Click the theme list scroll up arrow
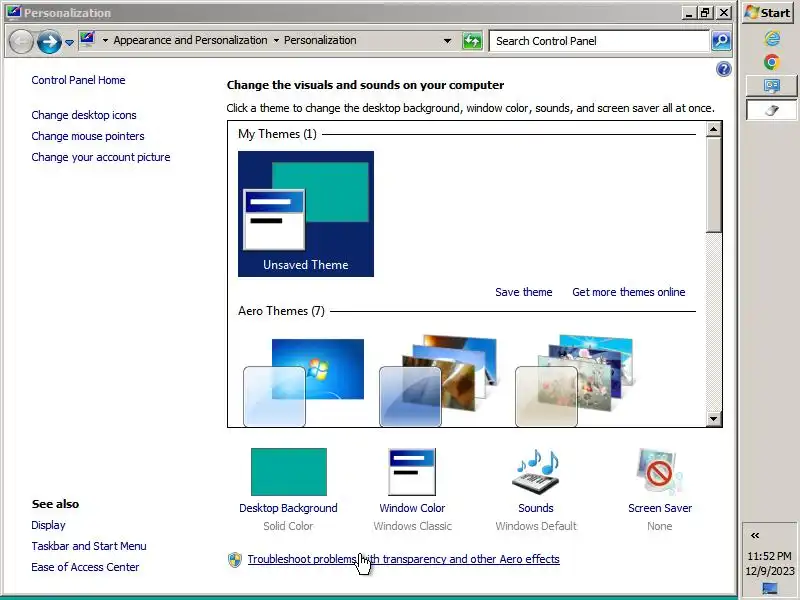 pyautogui.click(x=714, y=130)
